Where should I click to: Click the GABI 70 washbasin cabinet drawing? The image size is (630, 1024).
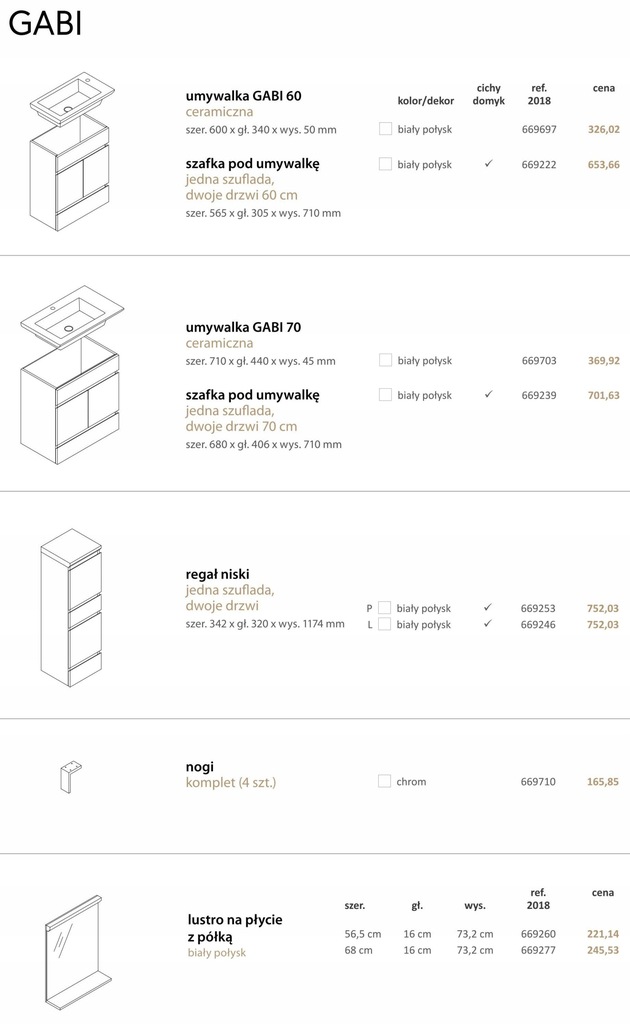point(71,376)
